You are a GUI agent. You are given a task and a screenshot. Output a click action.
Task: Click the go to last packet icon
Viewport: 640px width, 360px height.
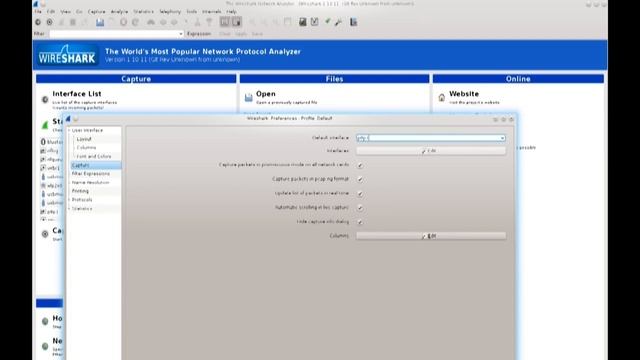[x=209, y=22]
